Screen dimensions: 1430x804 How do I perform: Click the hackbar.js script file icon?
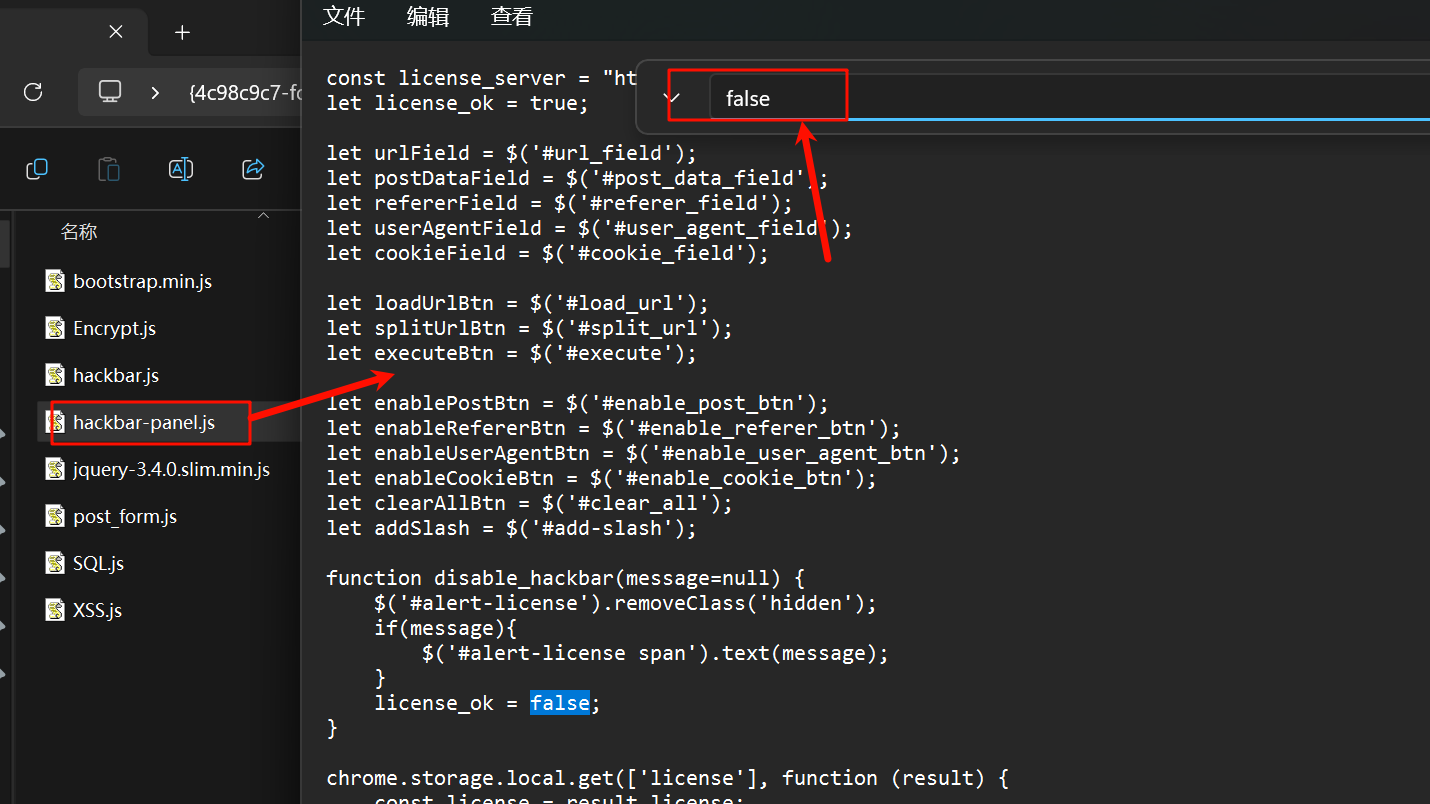[55, 375]
